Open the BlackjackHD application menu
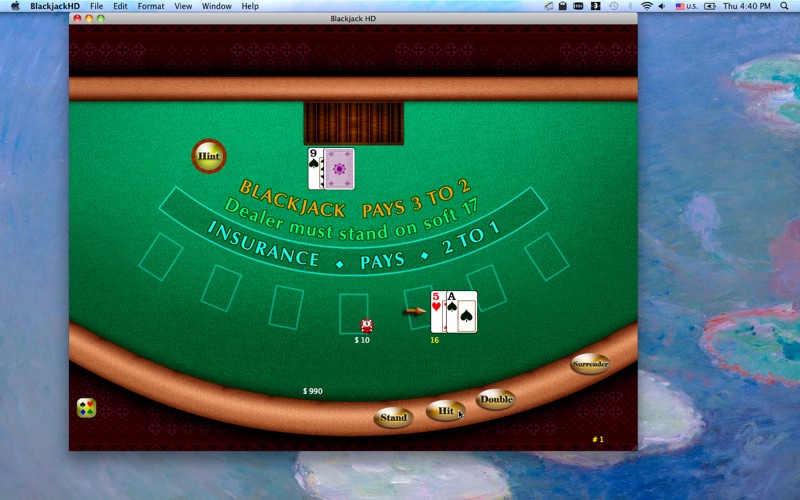Screen dimensions: 800x500 pyautogui.click(x=55, y=6)
